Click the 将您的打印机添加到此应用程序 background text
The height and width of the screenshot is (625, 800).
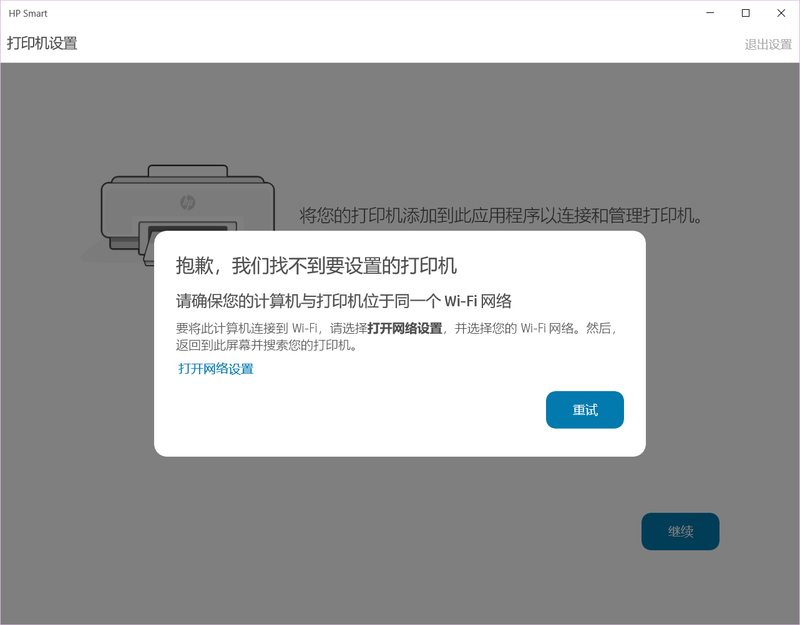[501, 216]
